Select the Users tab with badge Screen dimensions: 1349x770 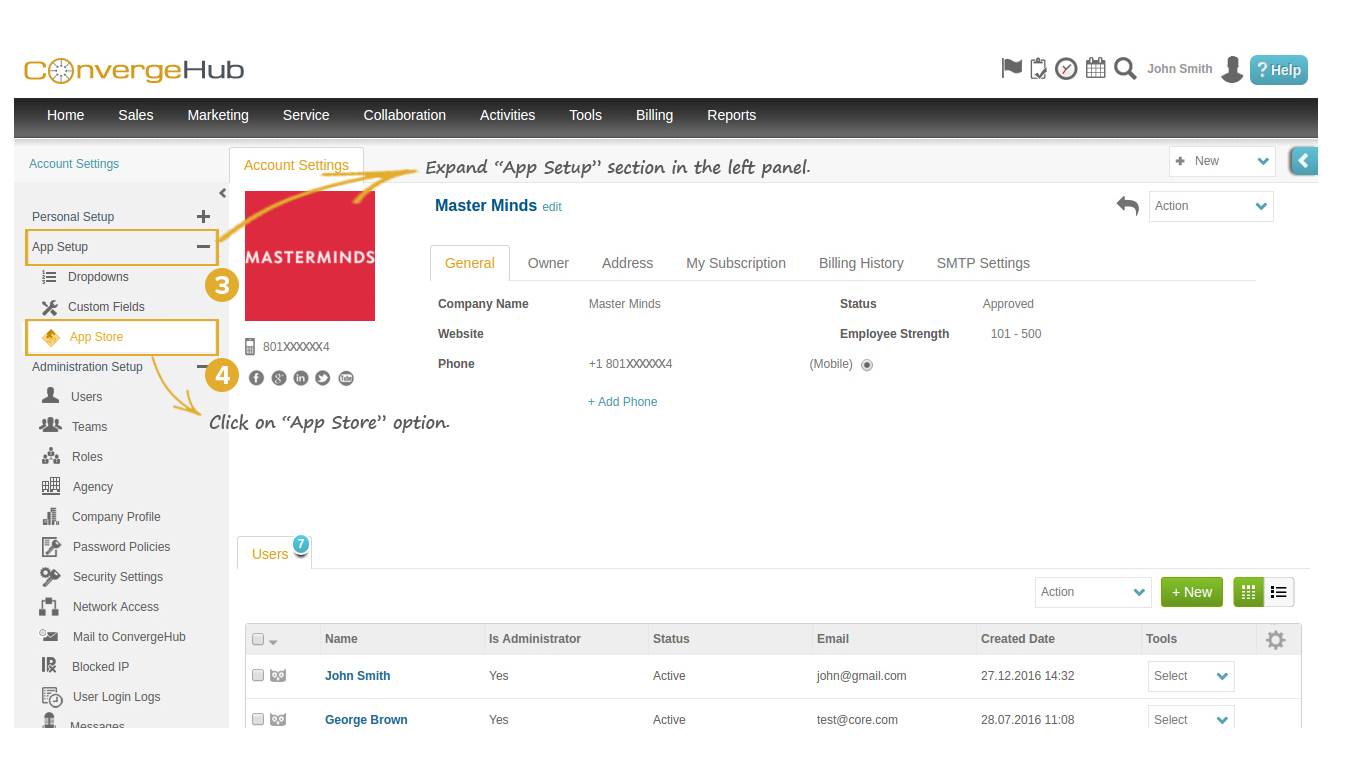click(274, 553)
